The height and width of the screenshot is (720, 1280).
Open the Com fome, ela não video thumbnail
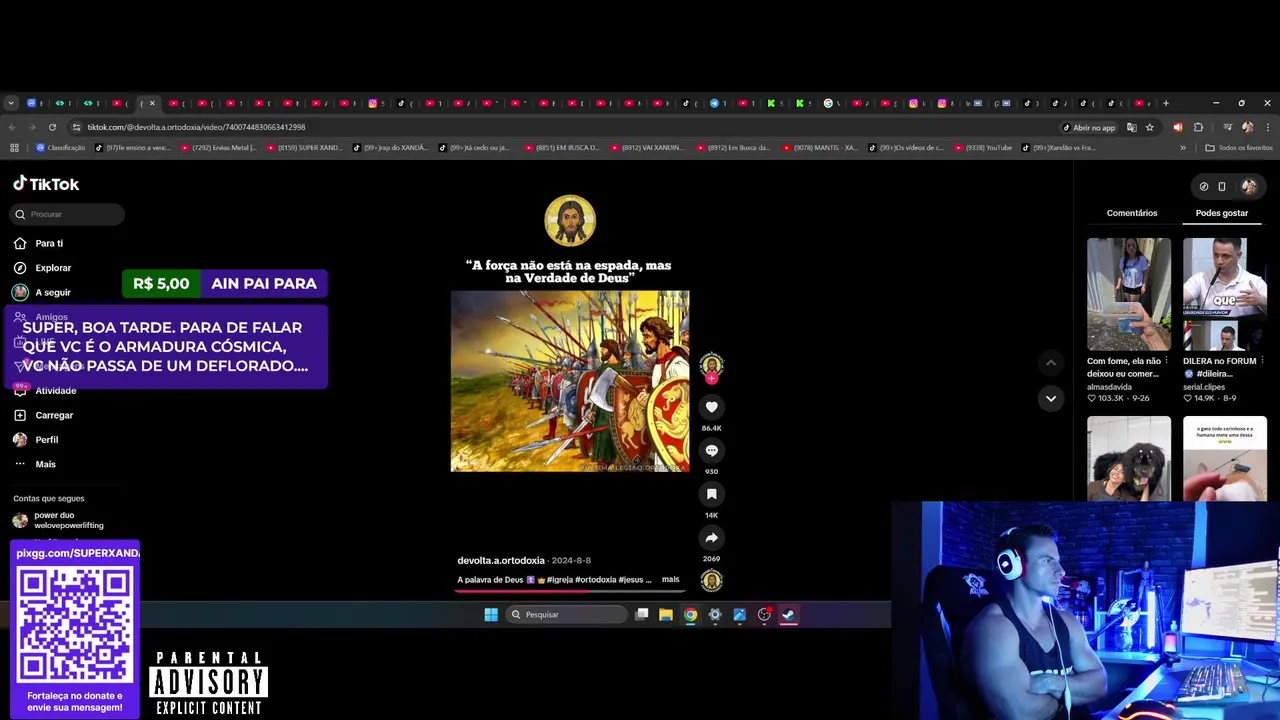coord(1129,294)
